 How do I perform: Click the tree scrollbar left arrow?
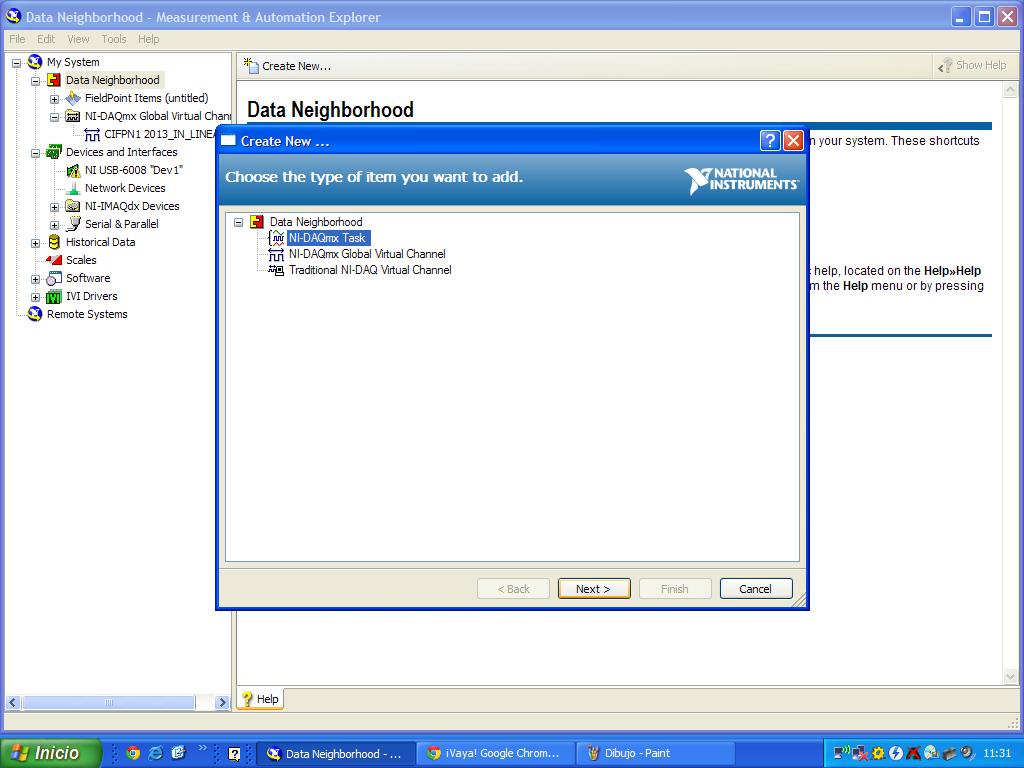click(12, 703)
